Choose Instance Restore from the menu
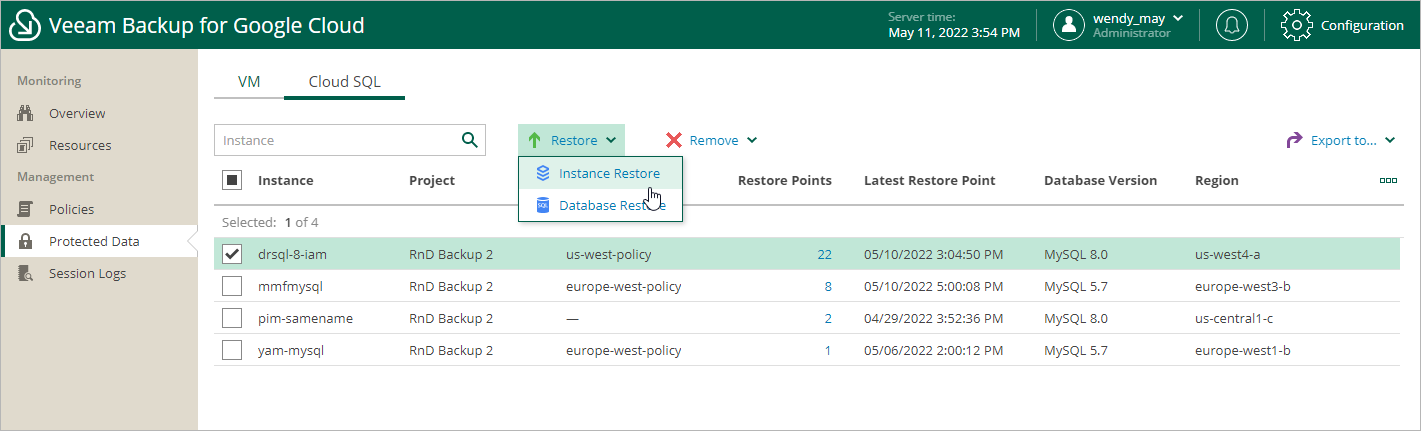The height and width of the screenshot is (431, 1421). [x=600, y=173]
